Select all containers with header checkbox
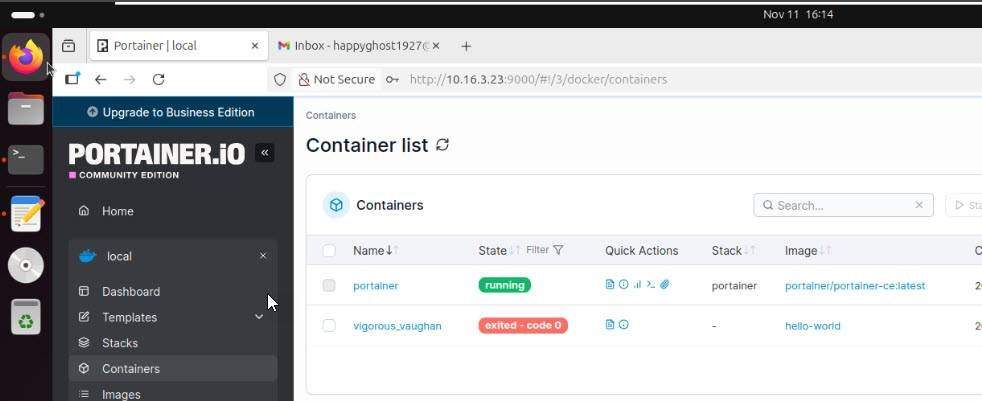982x401 pixels. [329, 251]
